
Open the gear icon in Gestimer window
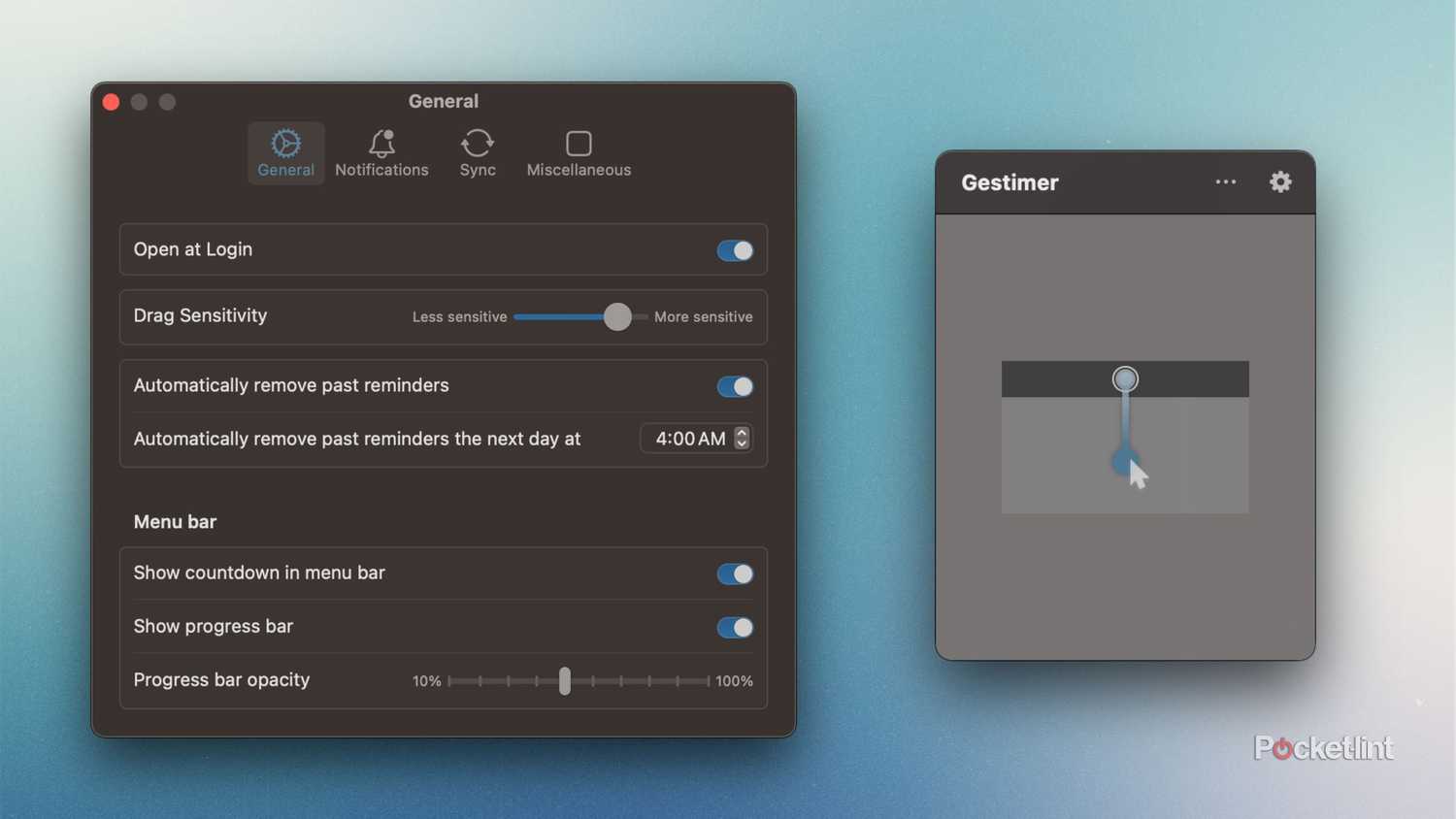click(1280, 181)
